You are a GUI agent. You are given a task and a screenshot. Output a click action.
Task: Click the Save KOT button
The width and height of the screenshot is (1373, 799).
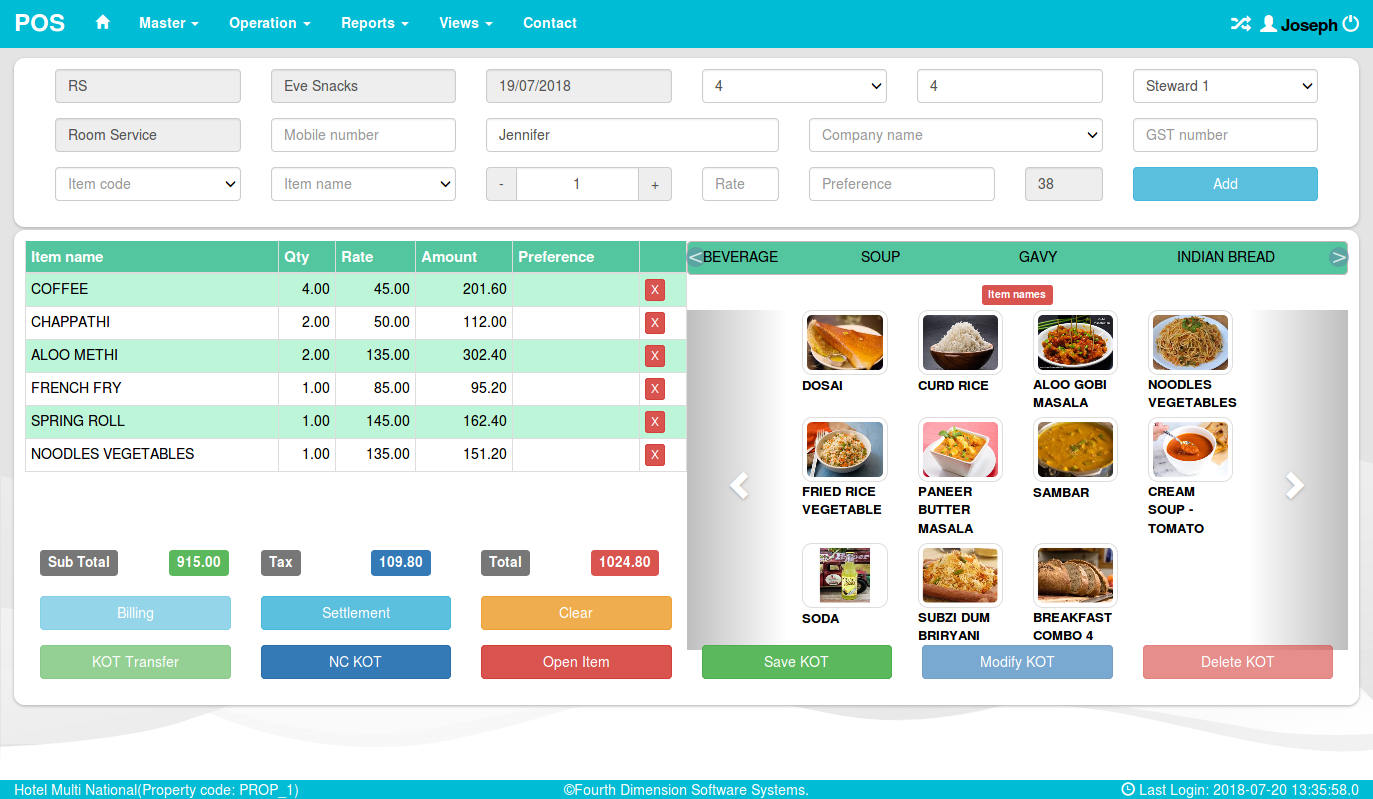click(796, 662)
